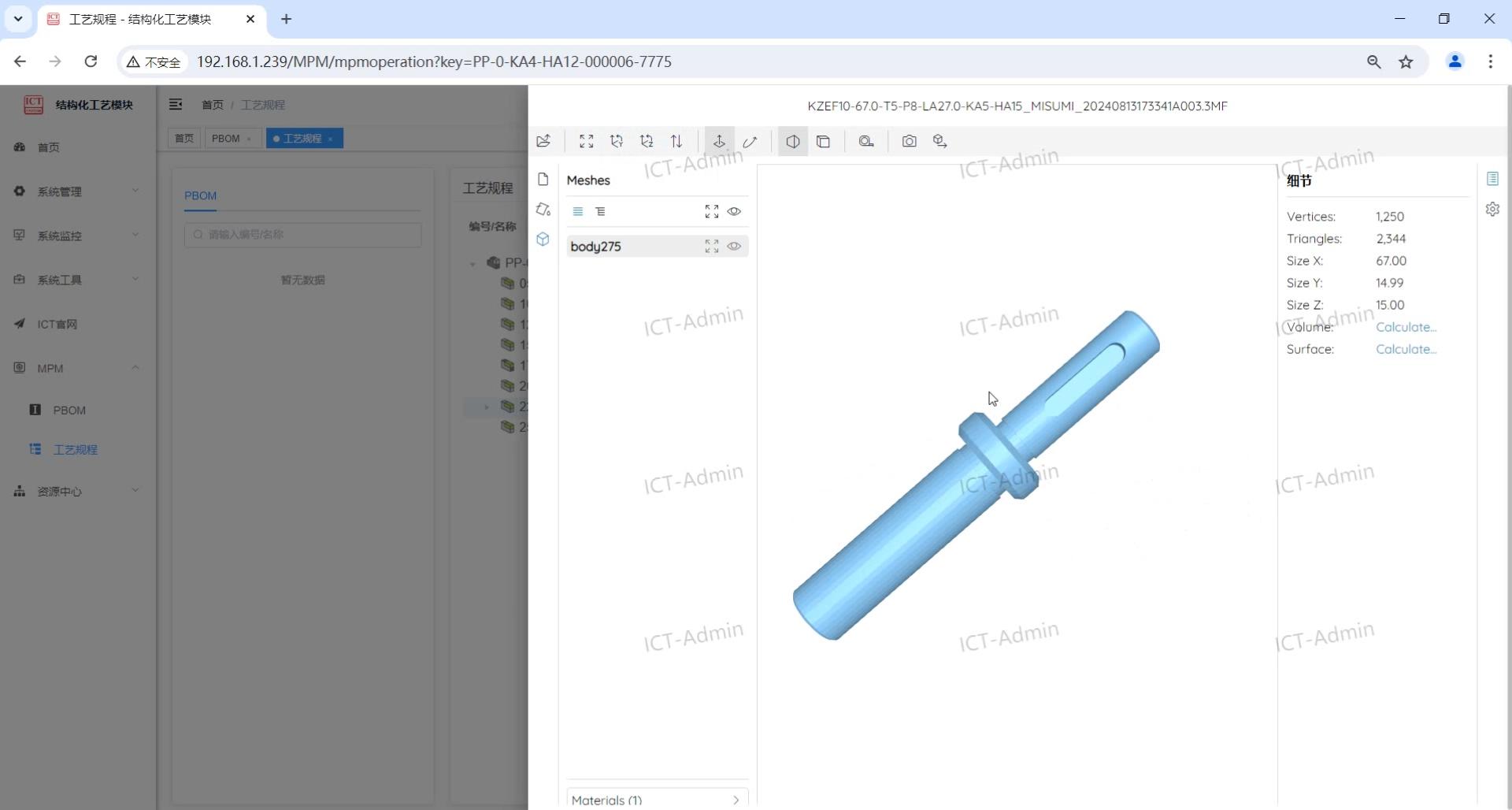Click the export model icon
Screen dimensions: 1512x810
[x=939, y=141]
